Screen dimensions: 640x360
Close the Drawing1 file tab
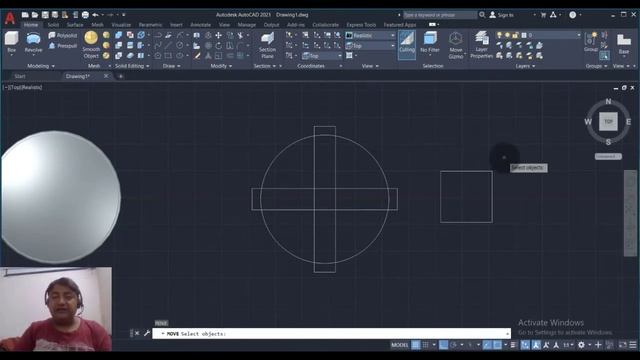click(106, 76)
